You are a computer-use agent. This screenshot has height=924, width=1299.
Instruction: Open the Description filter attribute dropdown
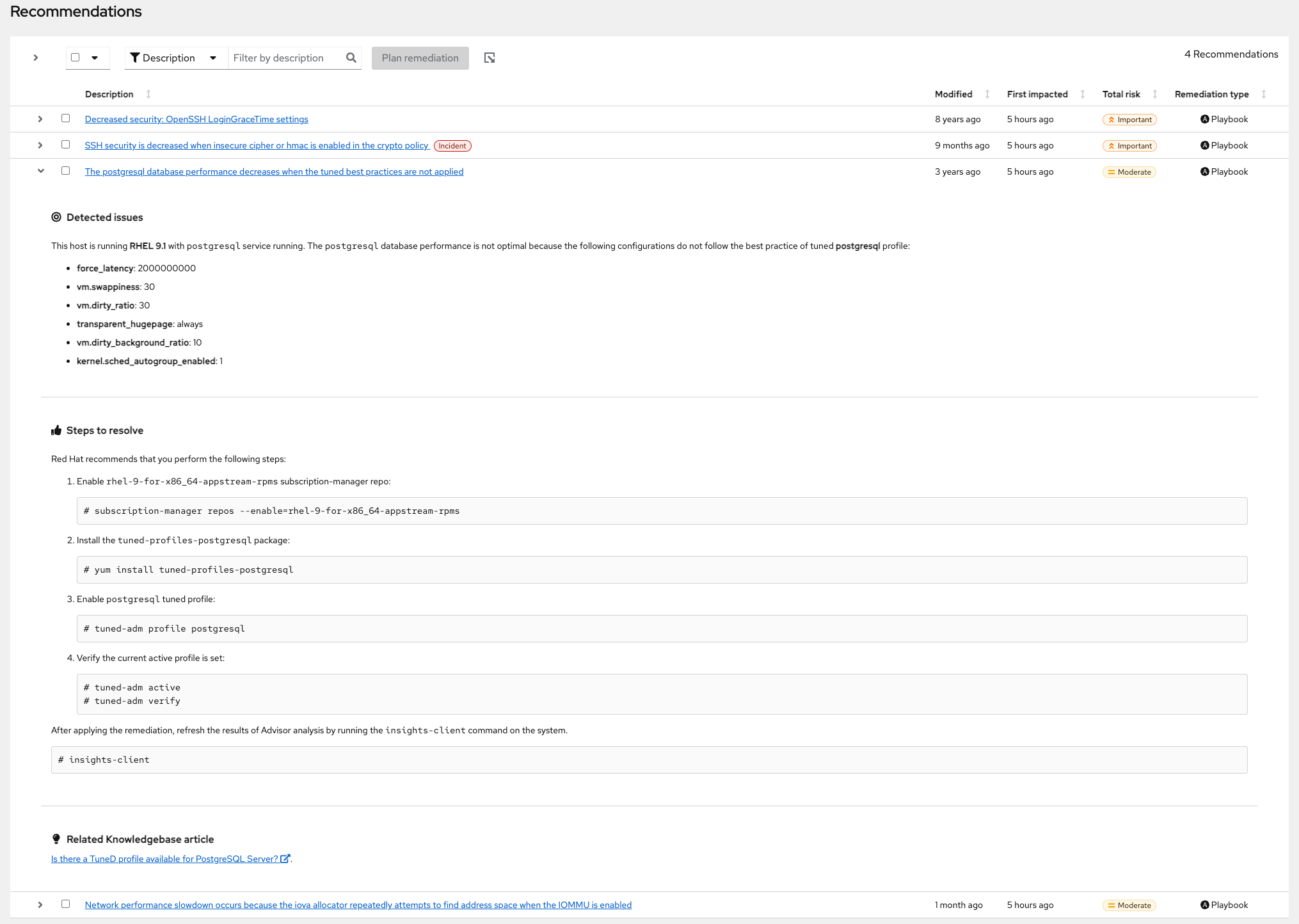click(x=213, y=58)
